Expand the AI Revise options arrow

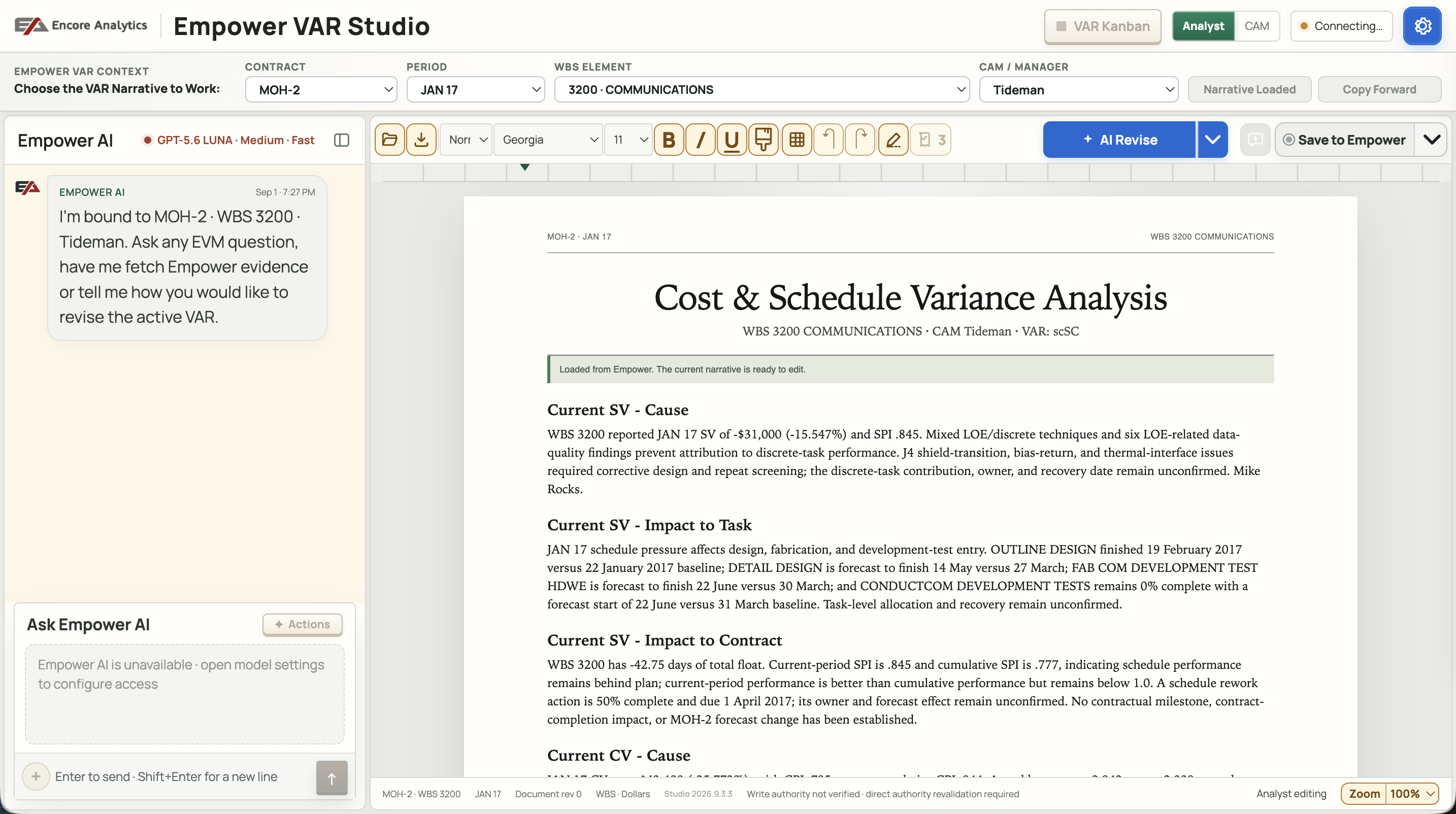point(1212,140)
